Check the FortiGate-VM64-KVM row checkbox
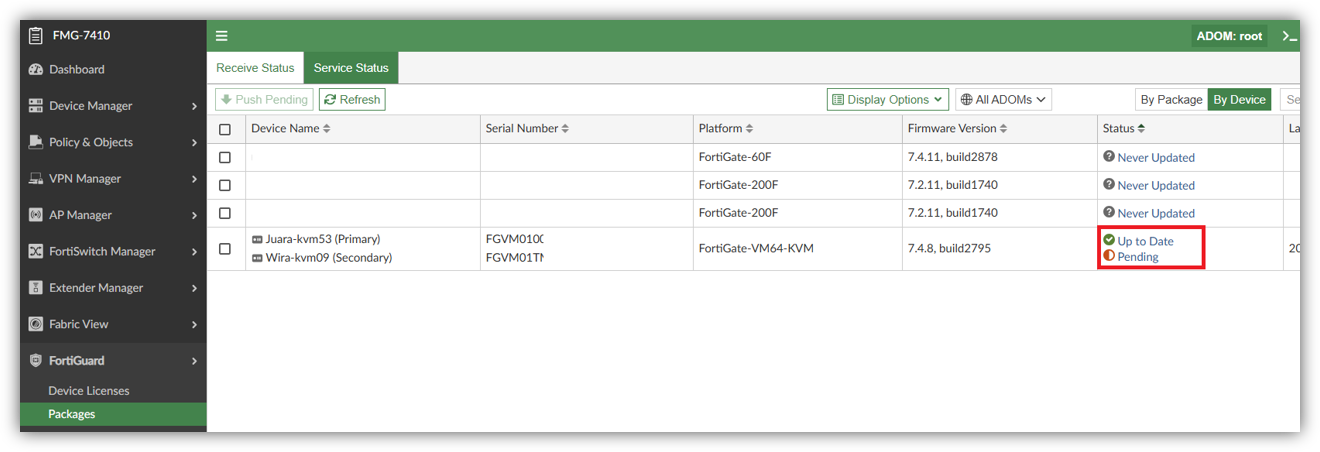The height and width of the screenshot is (452, 1320). click(x=225, y=249)
